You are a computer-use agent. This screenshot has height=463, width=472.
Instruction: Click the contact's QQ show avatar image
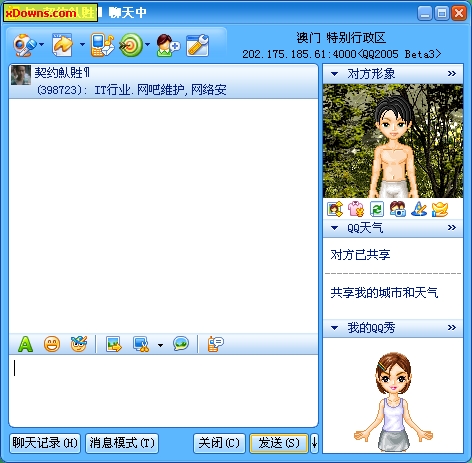[x=393, y=141]
